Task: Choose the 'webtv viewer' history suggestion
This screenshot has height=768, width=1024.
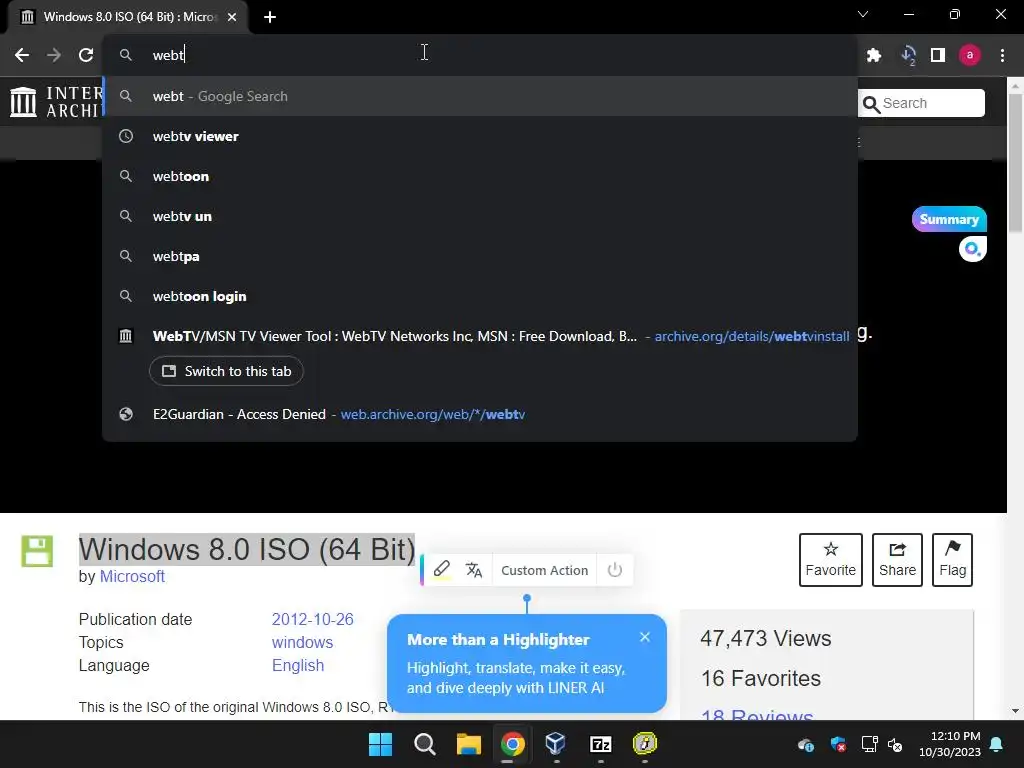Action: click(480, 136)
